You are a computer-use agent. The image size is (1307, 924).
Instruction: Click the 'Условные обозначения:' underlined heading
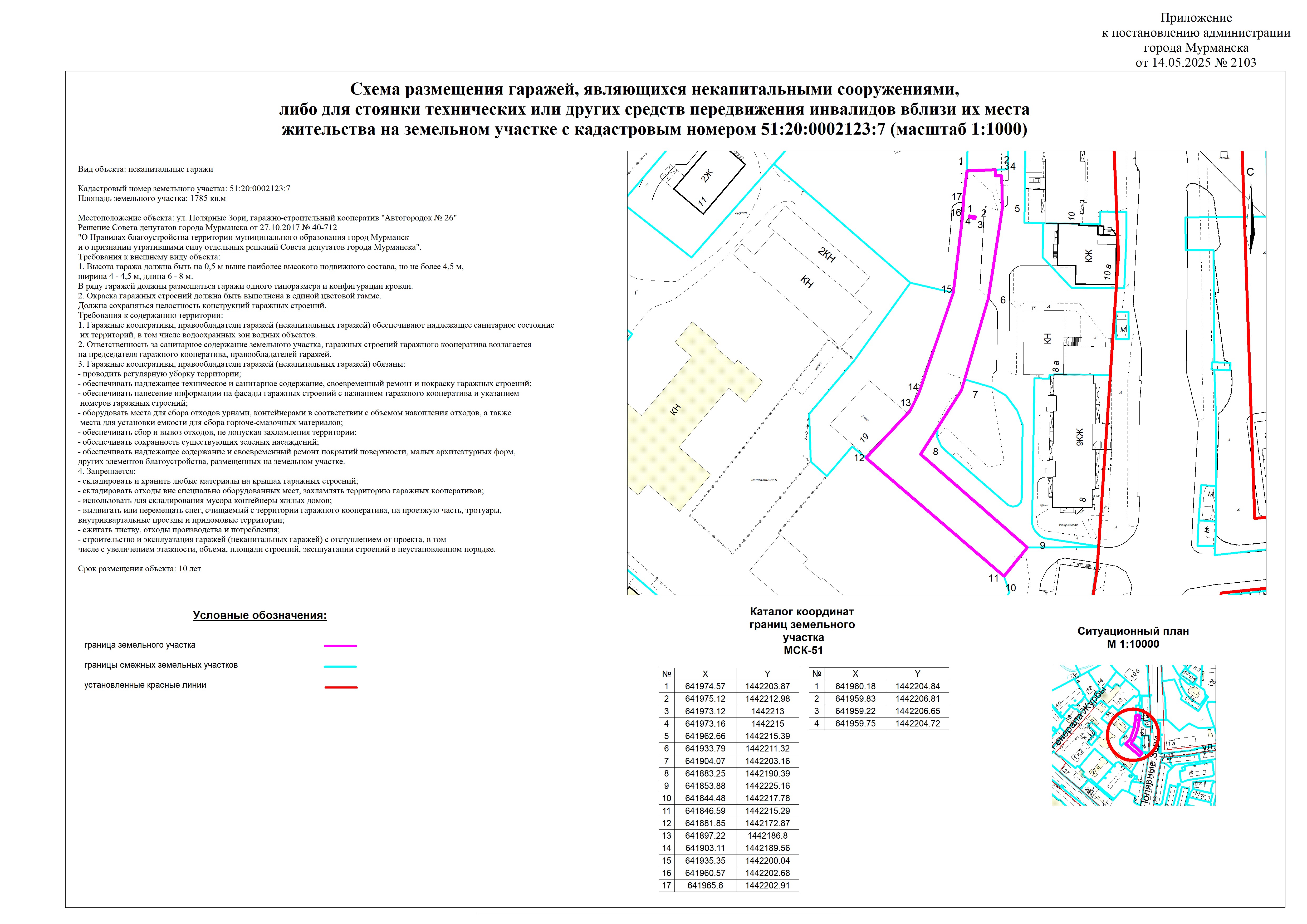tap(260, 616)
